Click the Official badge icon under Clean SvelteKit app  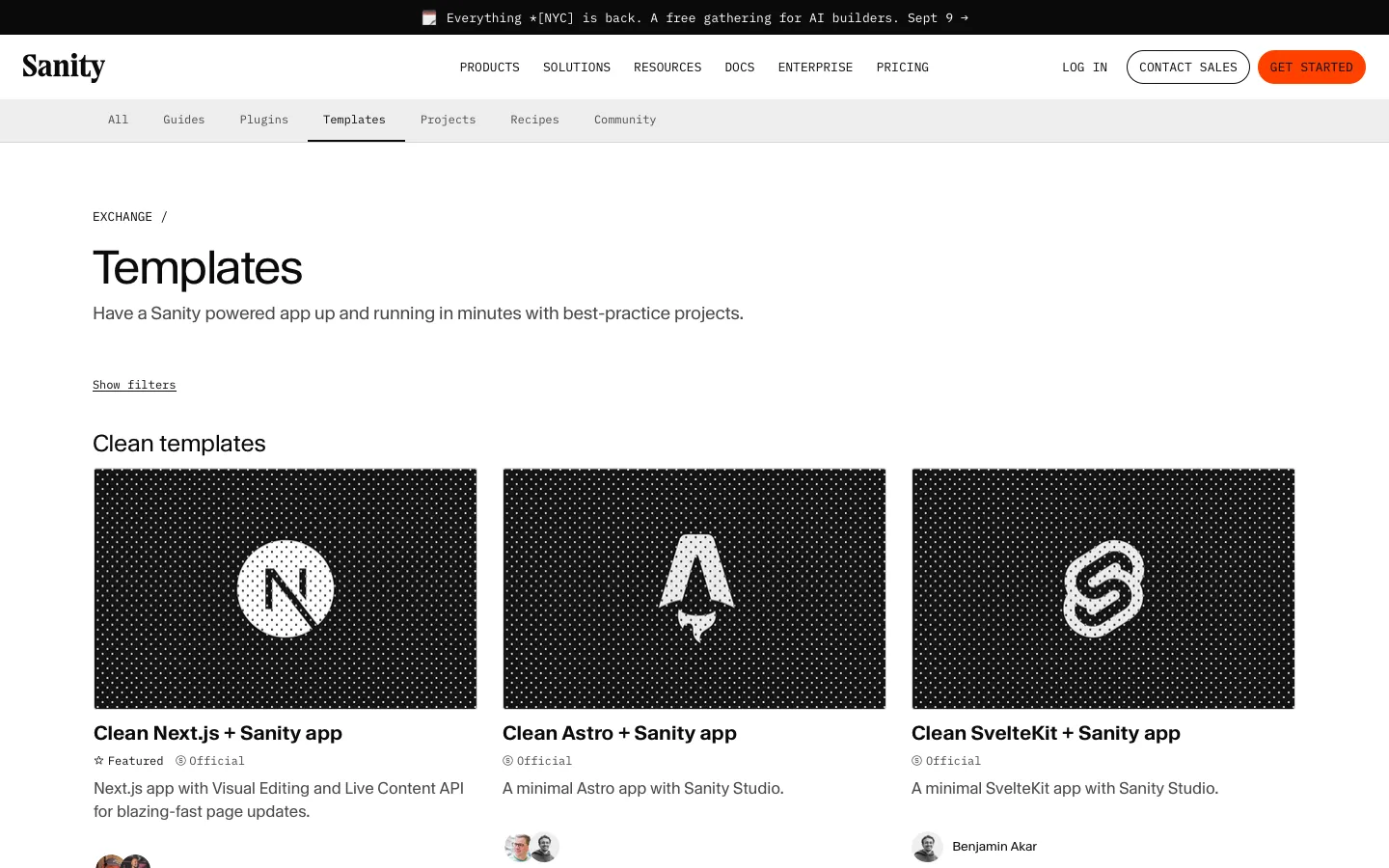click(x=916, y=761)
